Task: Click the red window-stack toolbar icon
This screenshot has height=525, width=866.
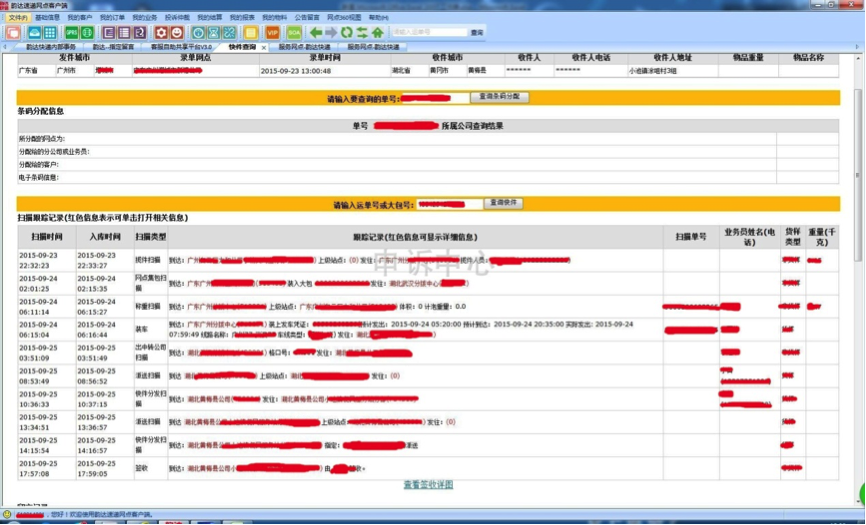Action: click(x=13, y=33)
